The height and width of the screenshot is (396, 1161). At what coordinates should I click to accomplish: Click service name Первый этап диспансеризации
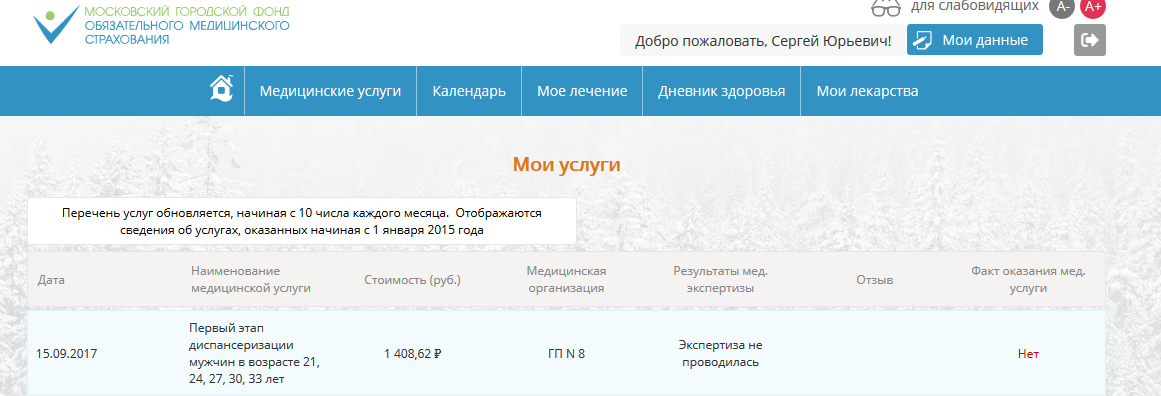255,354
